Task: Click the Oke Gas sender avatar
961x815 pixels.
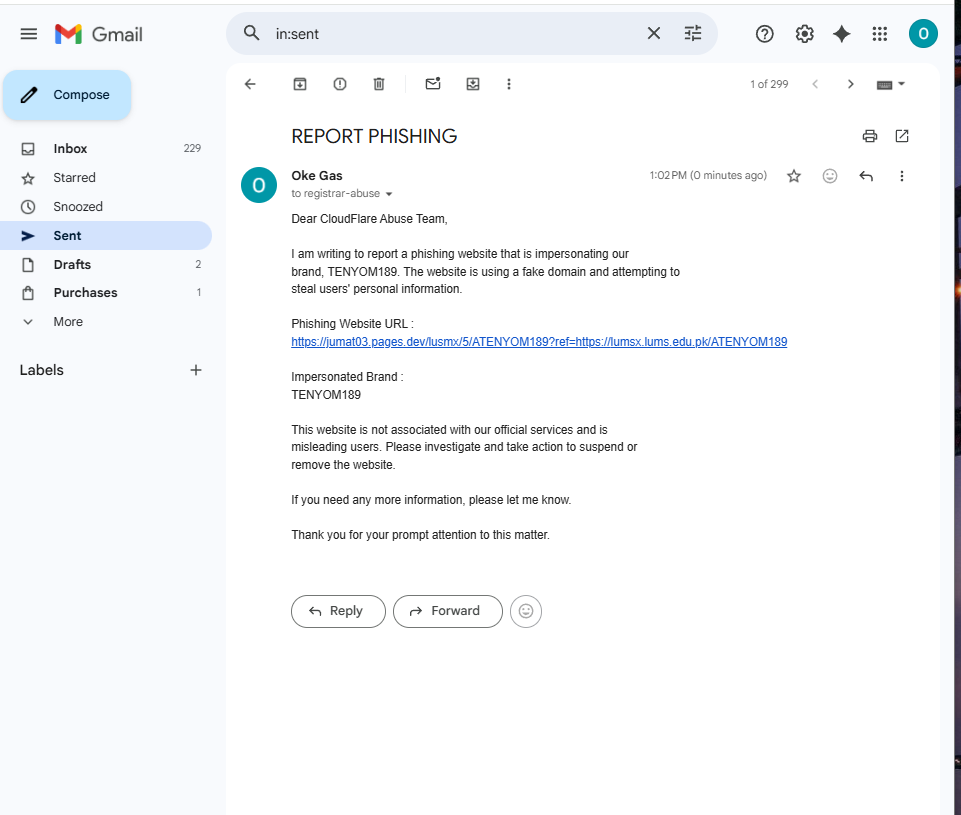Action: (x=259, y=185)
